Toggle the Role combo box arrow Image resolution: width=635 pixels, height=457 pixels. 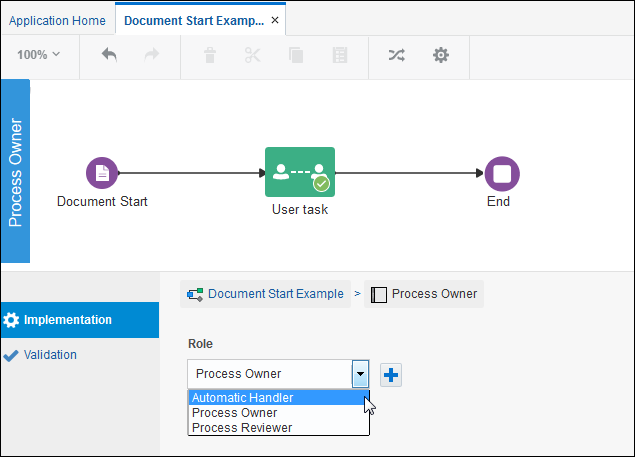tap(360, 374)
